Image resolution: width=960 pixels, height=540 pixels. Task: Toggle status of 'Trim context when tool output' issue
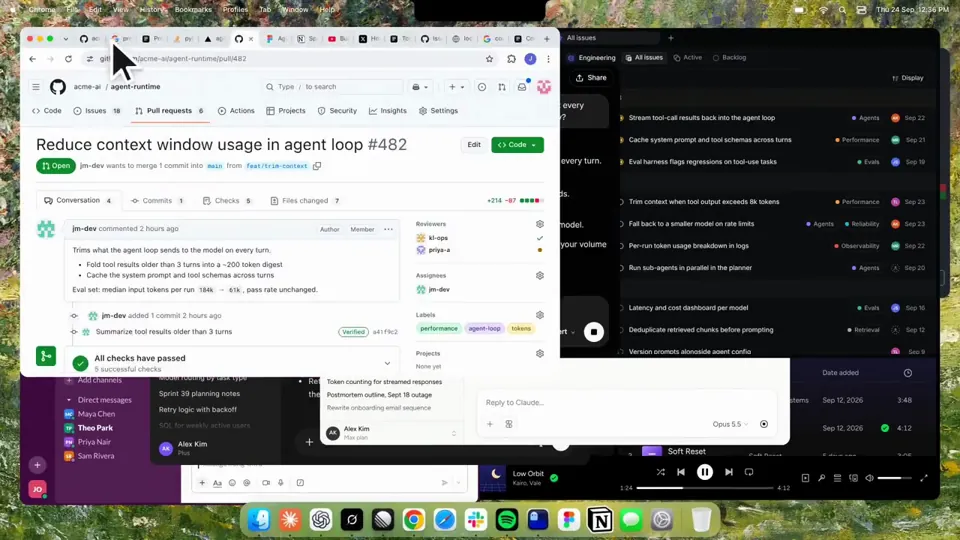[621, 202]
